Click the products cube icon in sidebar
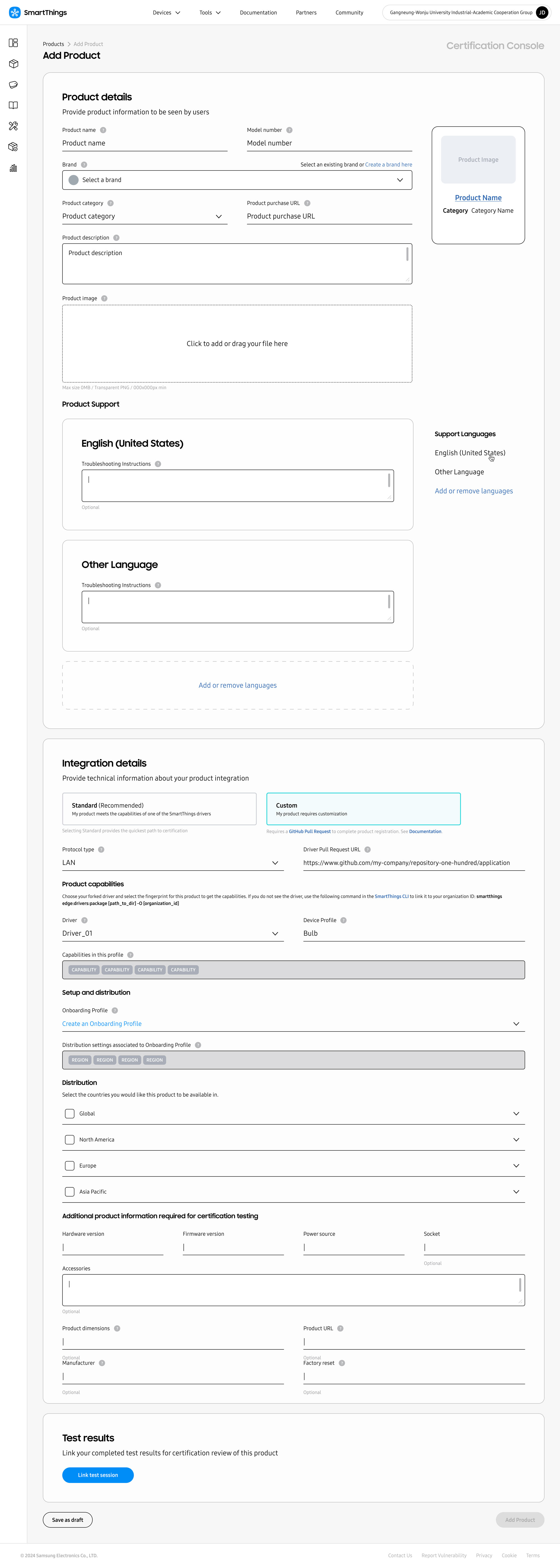Viewport: 560px width, 1568px height. coord(13,64)
